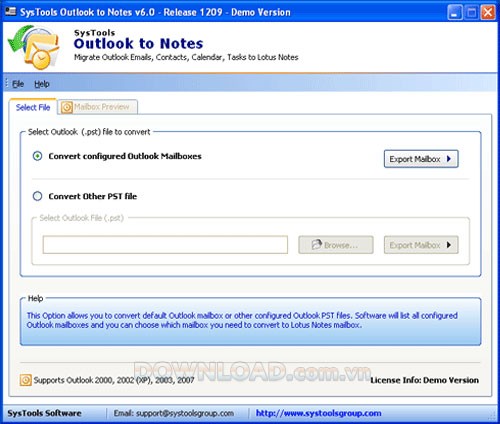Screen dimensions: 500x424
Task: Click the Mailbox Preview tab icon
Action: pos(67,107)
